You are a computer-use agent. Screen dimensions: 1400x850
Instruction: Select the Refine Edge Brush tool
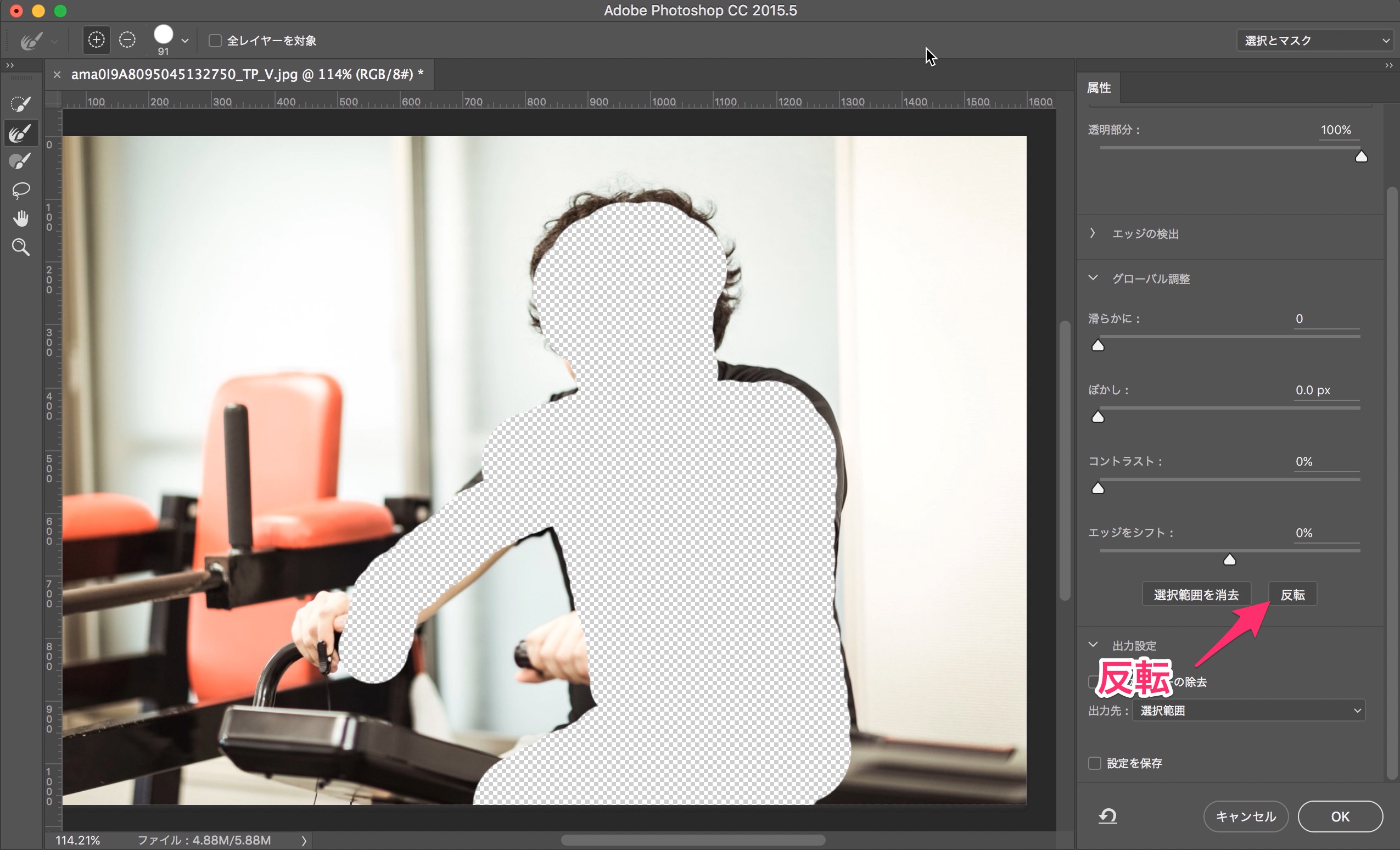click(x=21, y=133)
